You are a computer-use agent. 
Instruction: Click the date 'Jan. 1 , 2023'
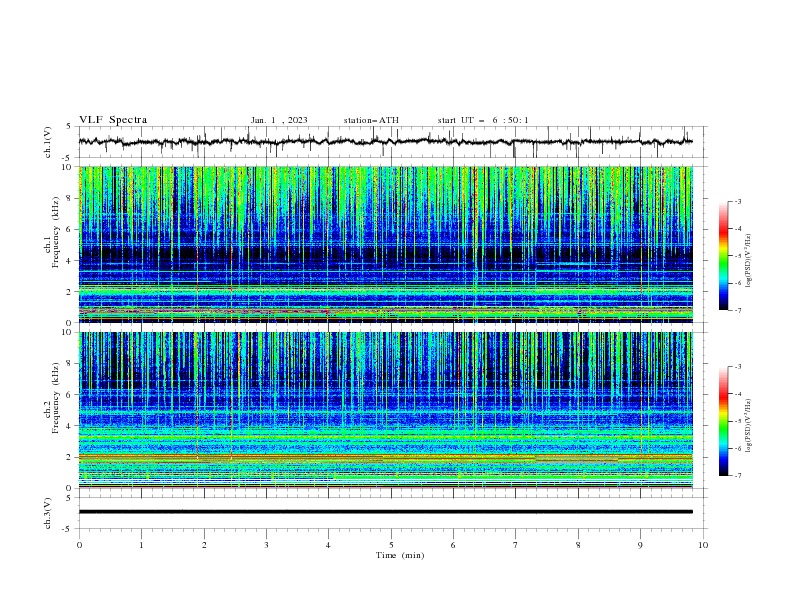click(x=279, y=120)
